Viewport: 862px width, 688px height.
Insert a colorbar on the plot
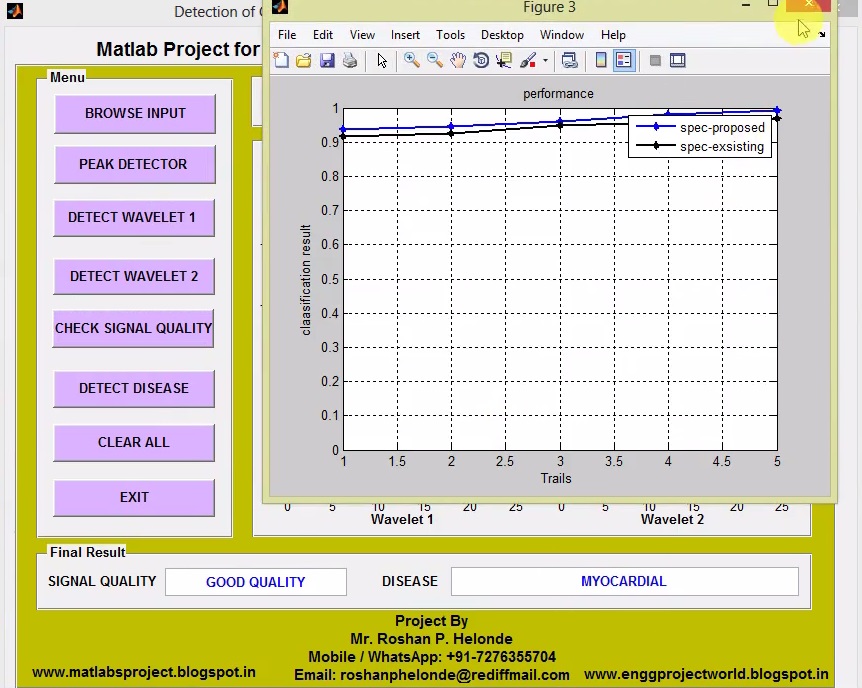[x=600, y=60]
